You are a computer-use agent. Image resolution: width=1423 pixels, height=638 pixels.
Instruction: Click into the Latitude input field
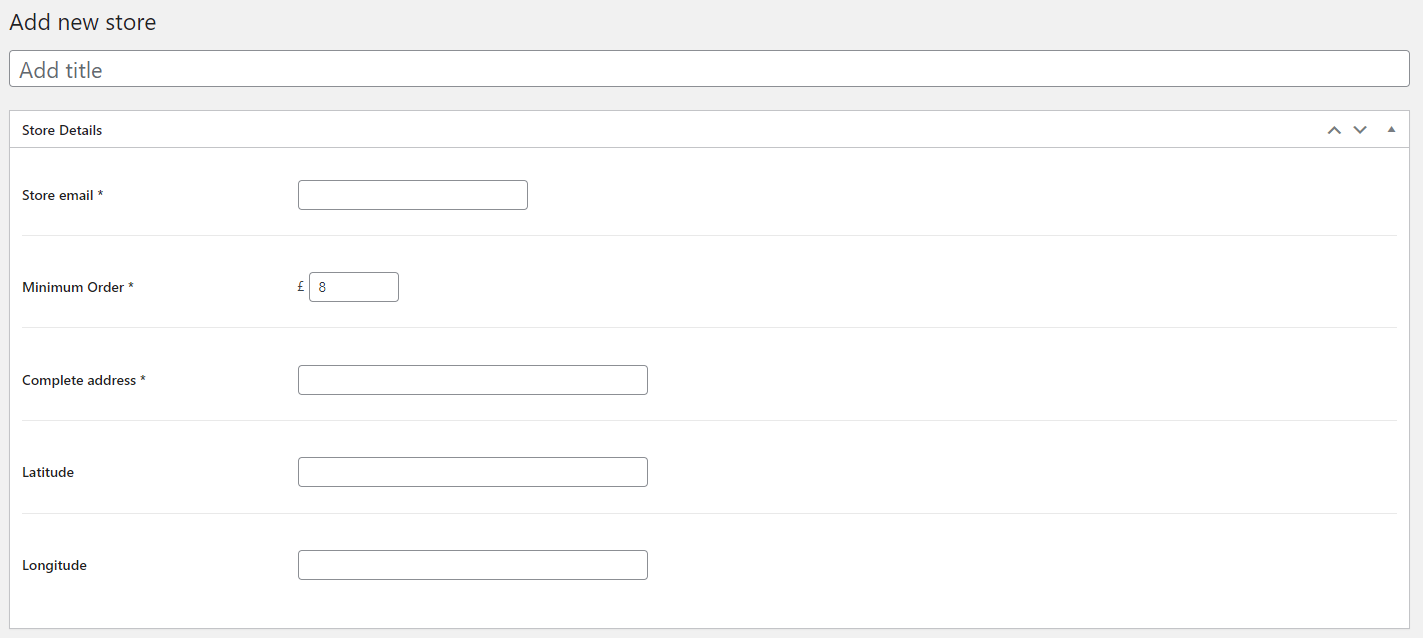click(472, 472)
